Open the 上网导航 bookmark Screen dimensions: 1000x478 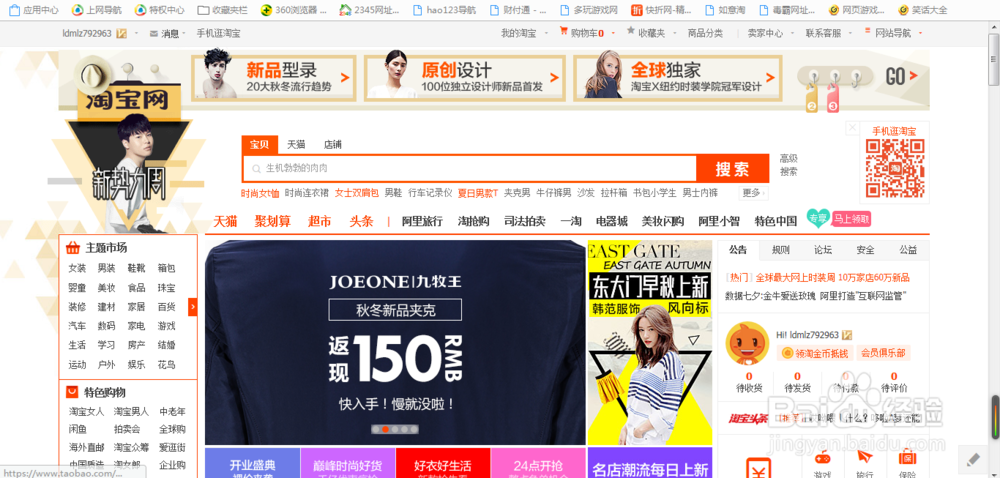click(96, 10)
